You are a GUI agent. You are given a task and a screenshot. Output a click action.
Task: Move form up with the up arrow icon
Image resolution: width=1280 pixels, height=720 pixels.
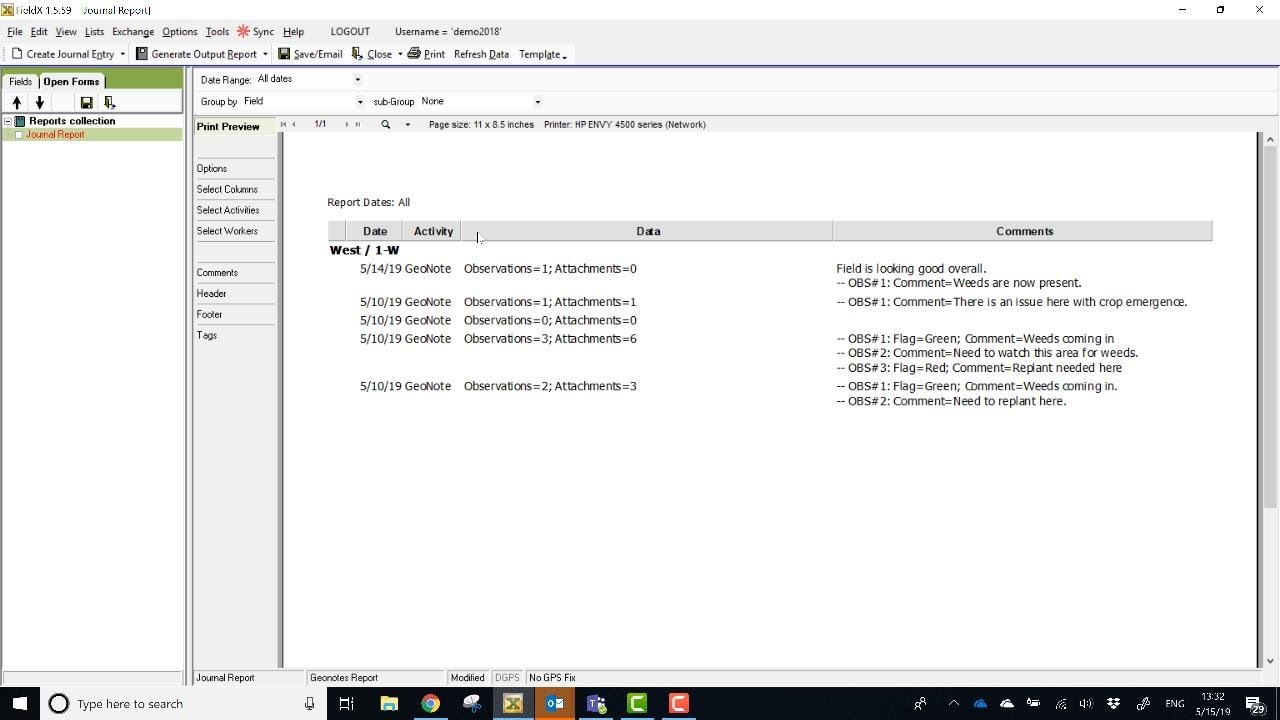pyautogui.click(x=17, y=102)
